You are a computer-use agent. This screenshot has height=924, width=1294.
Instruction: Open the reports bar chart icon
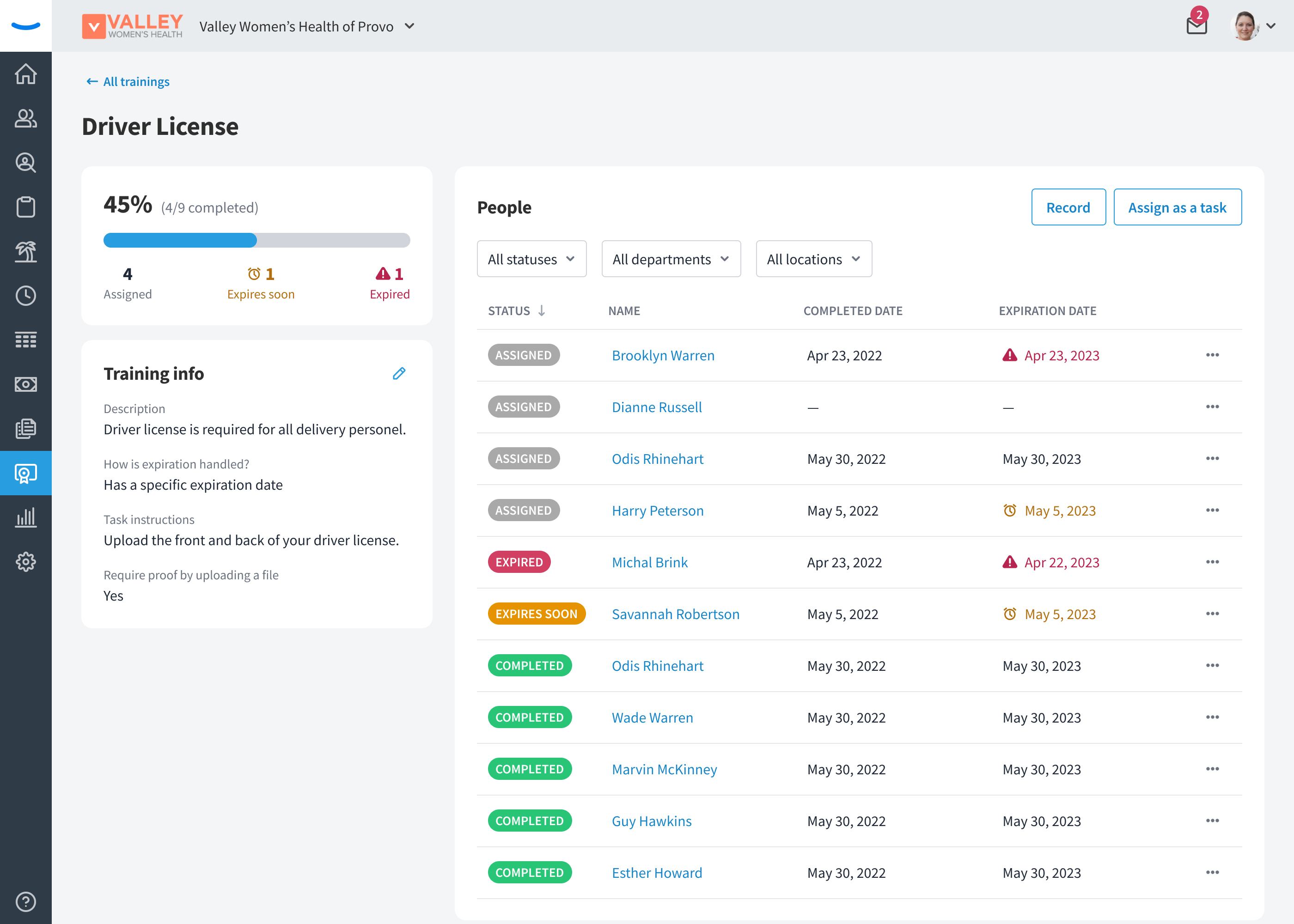click(x=25, y=517)
